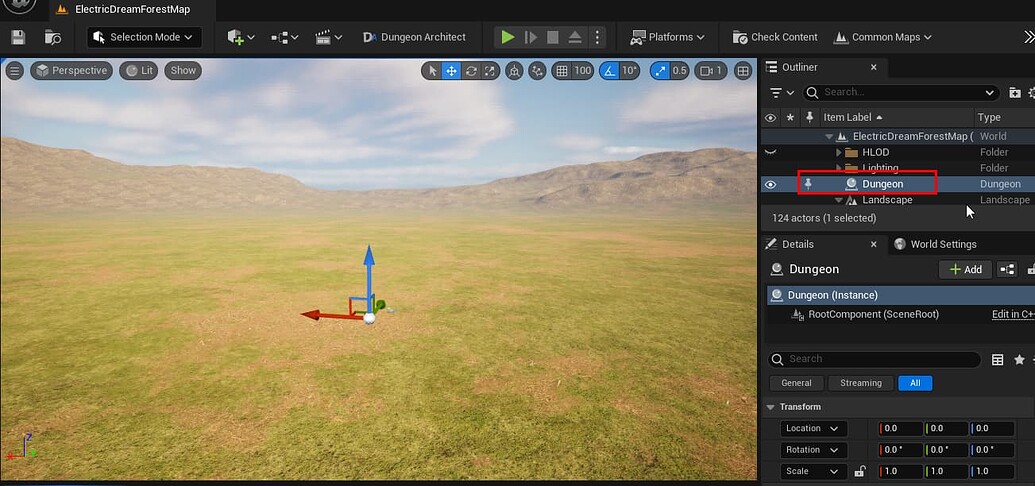Viewport: 1035px width, 486px height.
Task: Select the Streaming filter in Details
Action: pos(860,383)
